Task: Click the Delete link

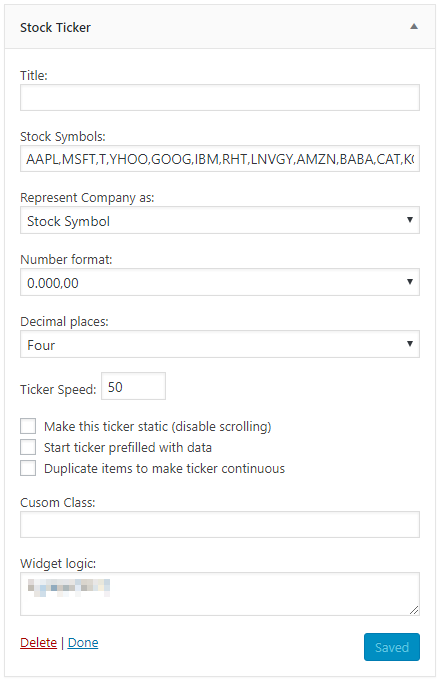Action: 39,643
